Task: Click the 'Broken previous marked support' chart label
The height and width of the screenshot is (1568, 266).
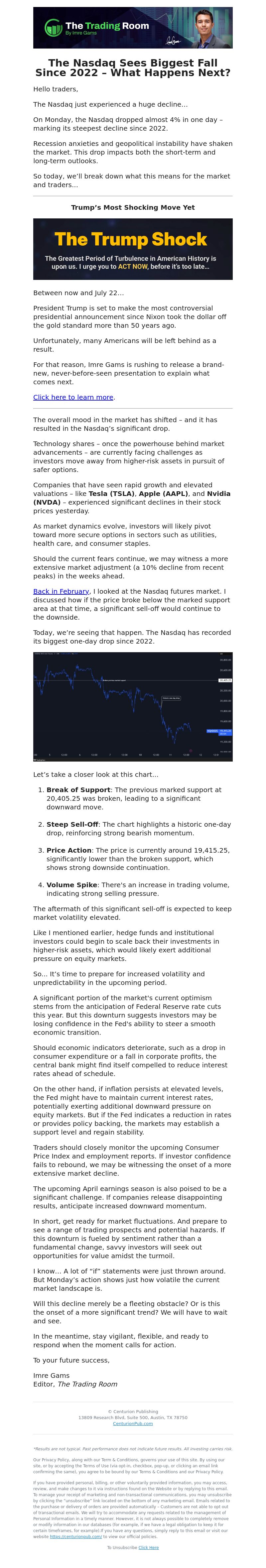Action: pos(114,680)
